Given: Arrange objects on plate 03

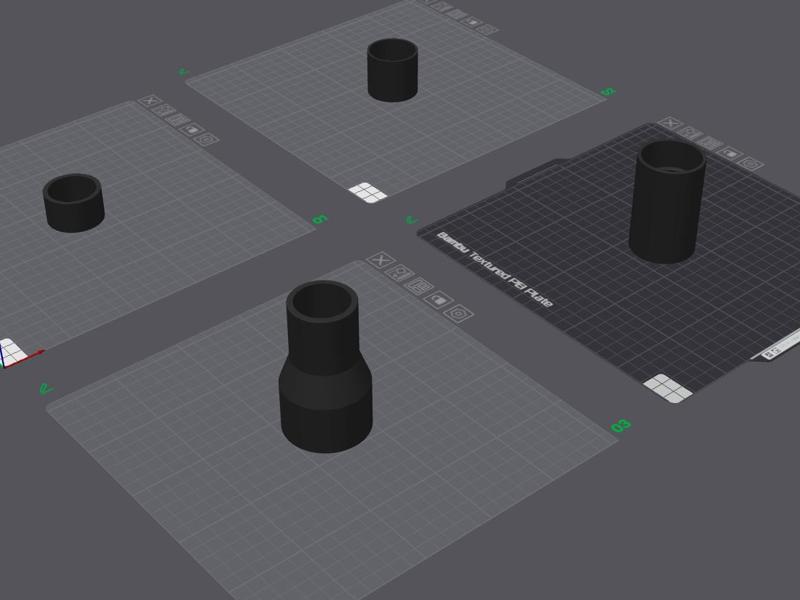Looking at the screenshot, I should click(419, 286).
